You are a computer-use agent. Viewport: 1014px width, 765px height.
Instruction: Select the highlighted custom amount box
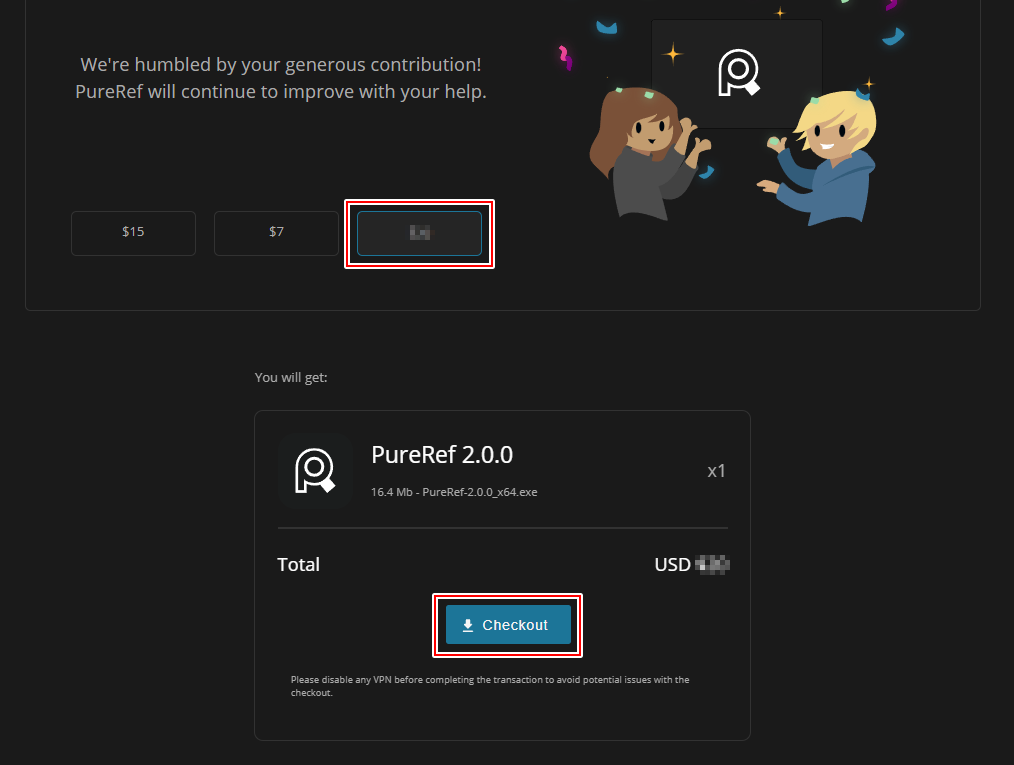pyautogui.click(x=419, y=233)
